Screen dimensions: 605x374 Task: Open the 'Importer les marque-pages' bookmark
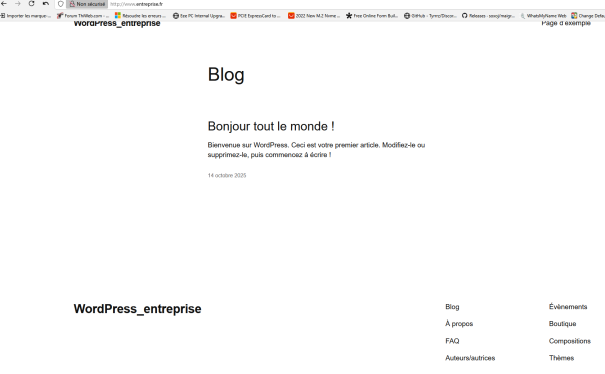click(25, 16)
